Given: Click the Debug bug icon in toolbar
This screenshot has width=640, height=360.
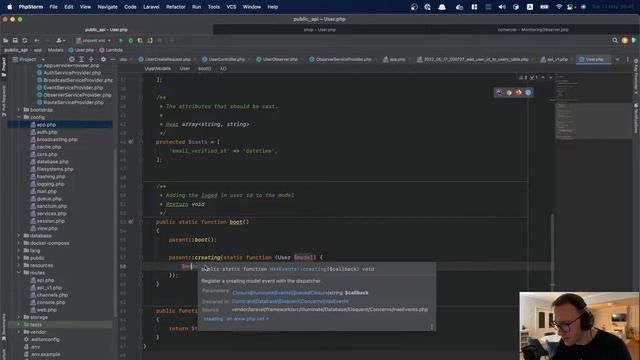Looking at the screenshot, I should tap(131, 40).
